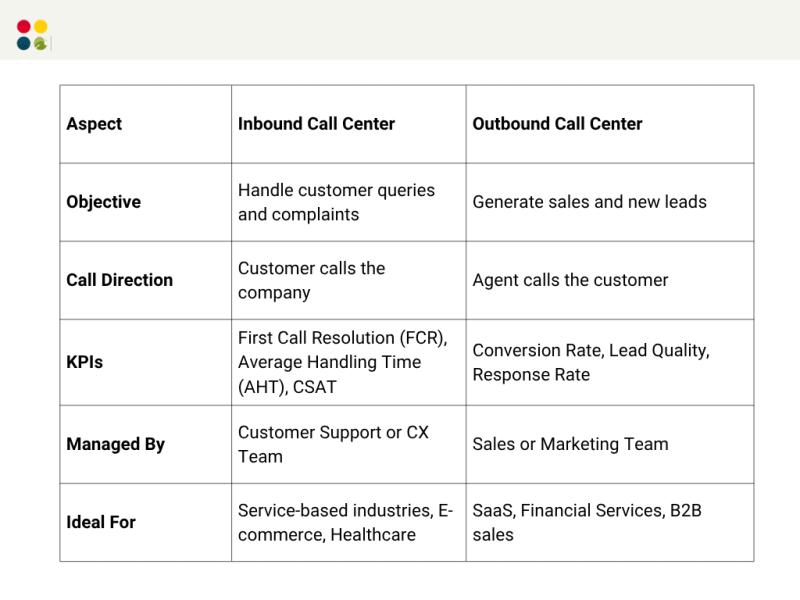The width and height of the screenshot is (800, 600).
Task: Select 'Sales or Marketing Team' cell
Action: 570,444
